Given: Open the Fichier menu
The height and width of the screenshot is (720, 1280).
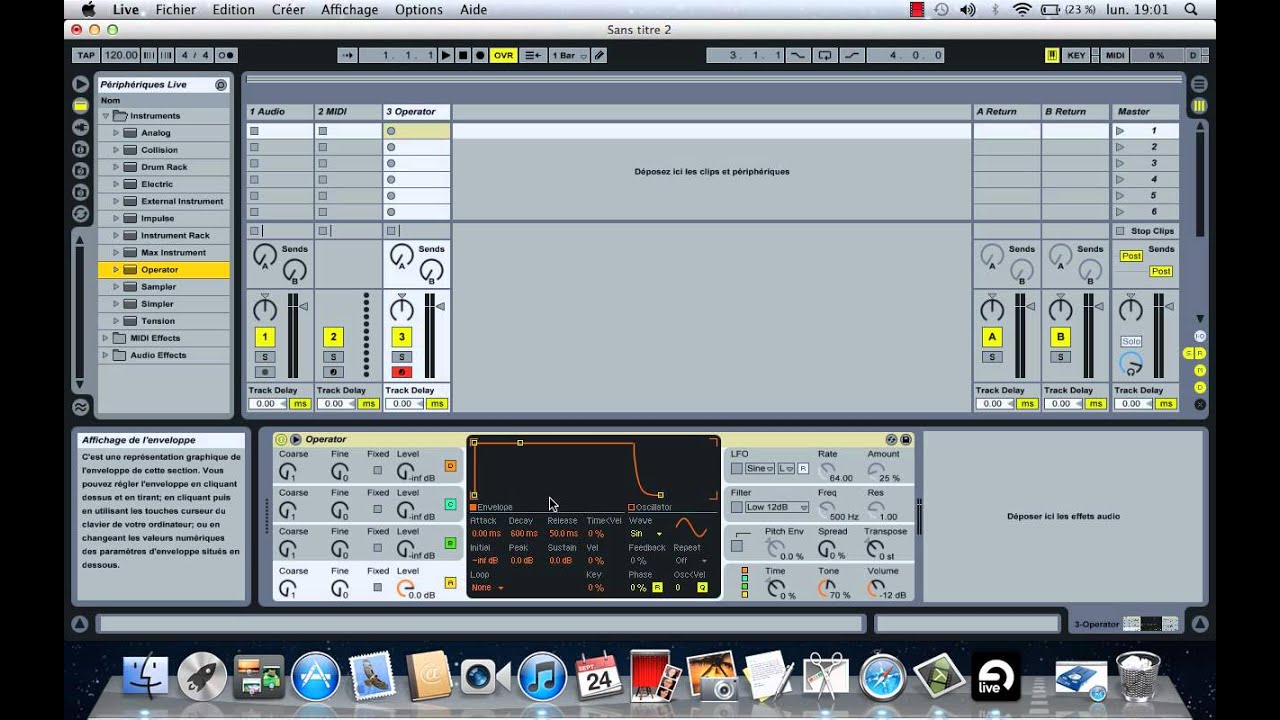Looking at the screenshot, I should pos(176,9).
